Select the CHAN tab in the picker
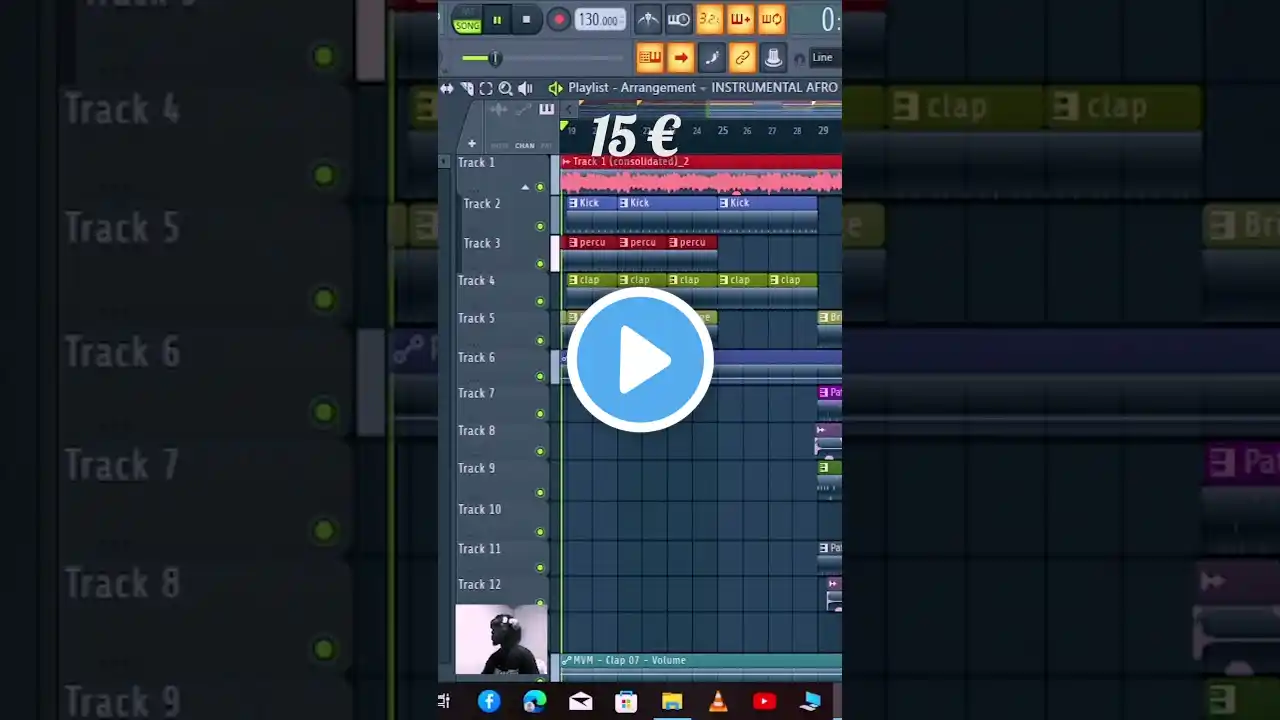 525,146
